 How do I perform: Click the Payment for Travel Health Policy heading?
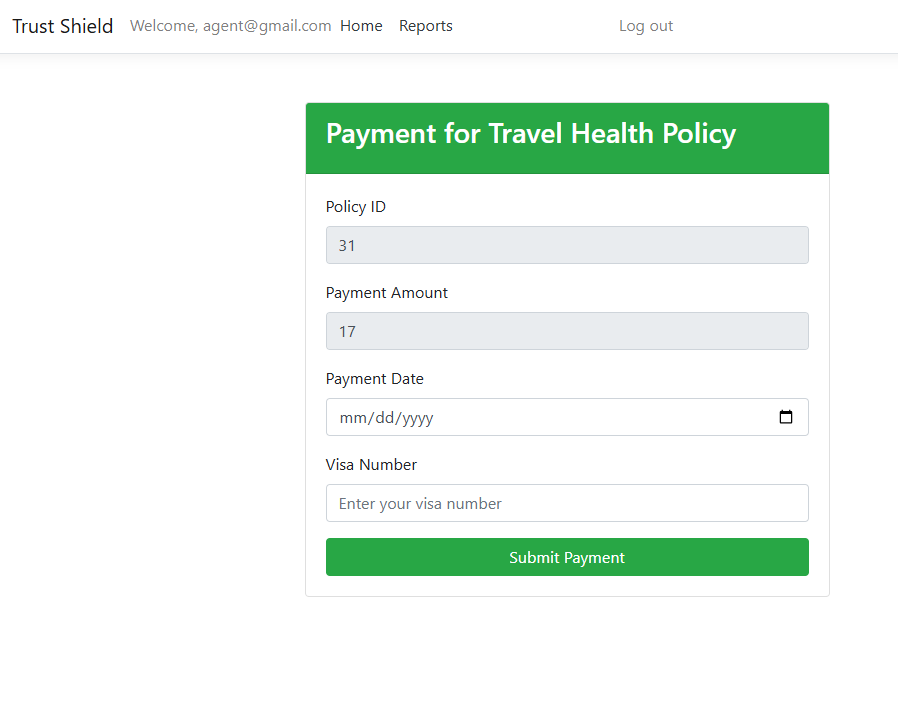531,134
